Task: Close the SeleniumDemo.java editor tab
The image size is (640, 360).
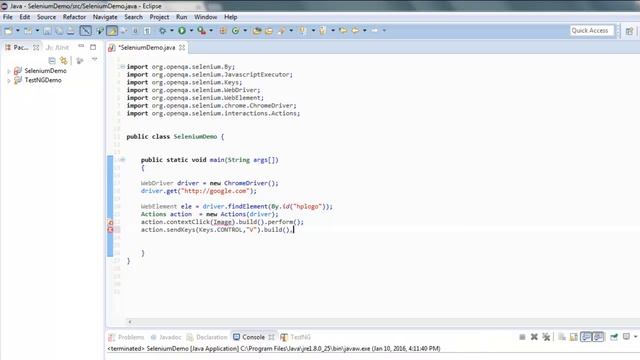Action: pos(182,48)
